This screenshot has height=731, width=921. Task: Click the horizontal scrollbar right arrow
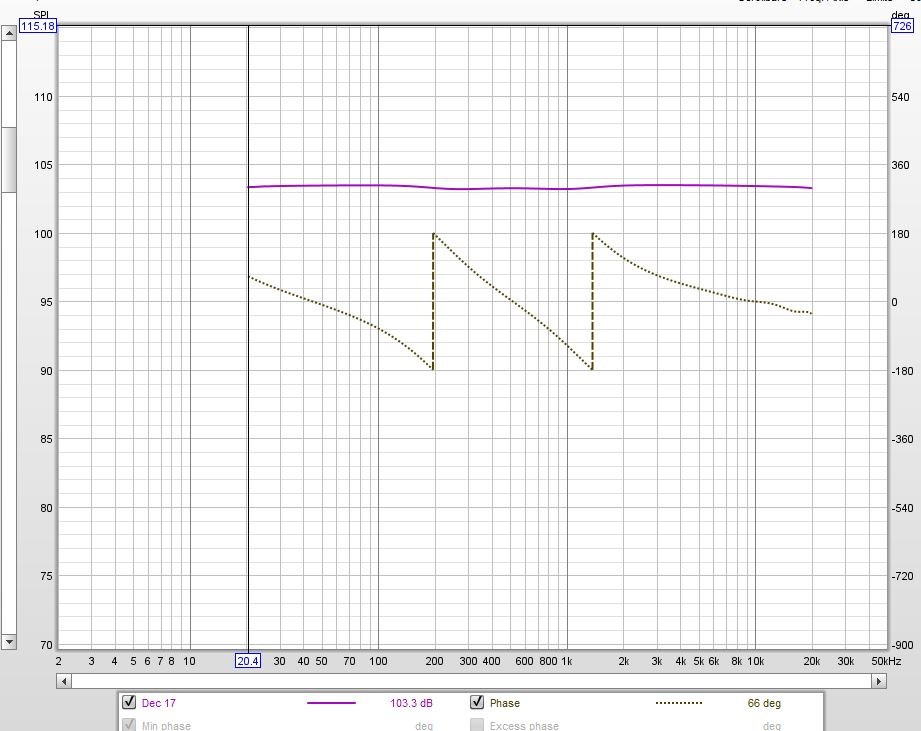[x=879, y=681]
